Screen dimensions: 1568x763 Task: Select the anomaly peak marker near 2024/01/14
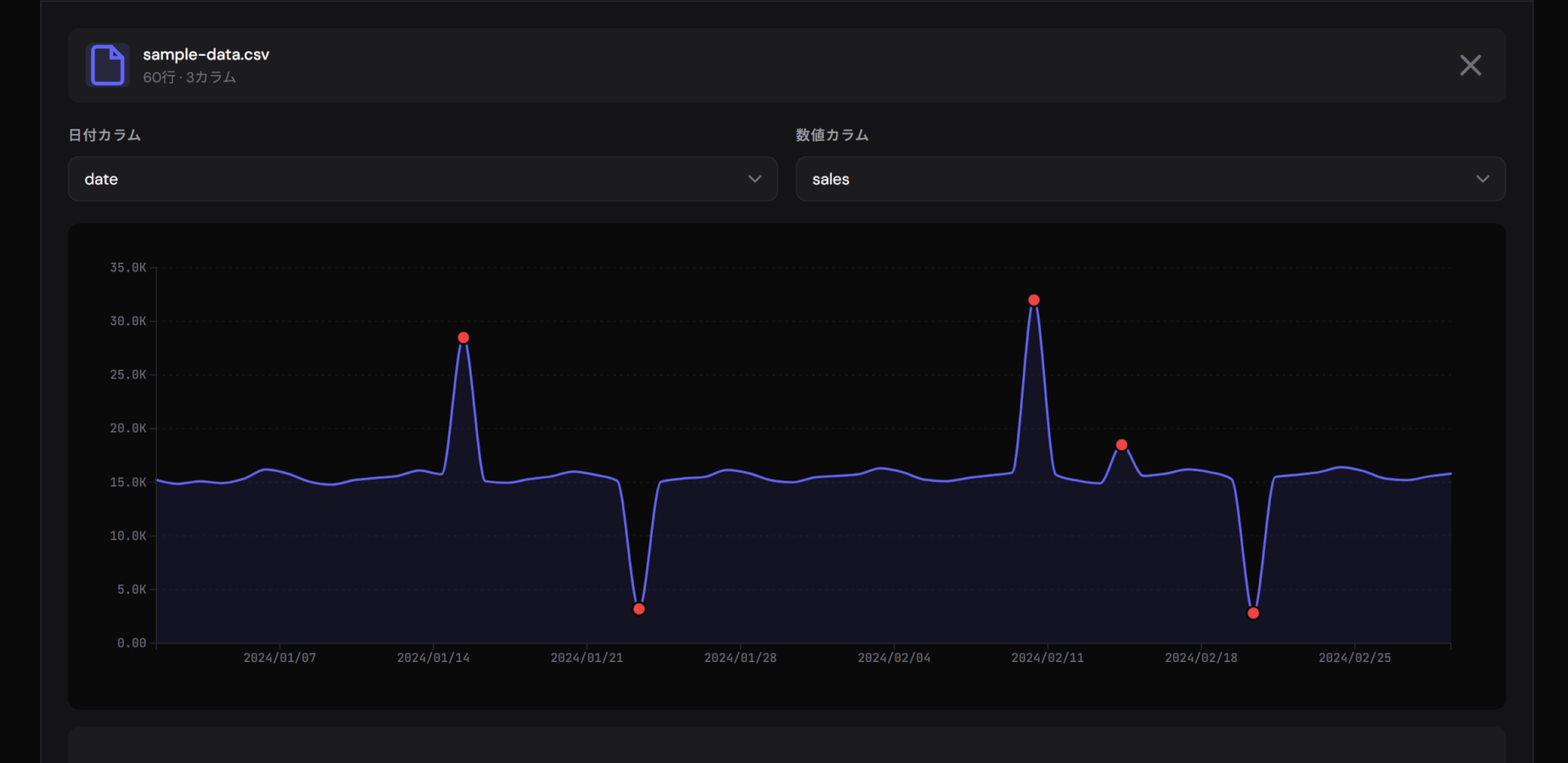[x=463, y=337]
